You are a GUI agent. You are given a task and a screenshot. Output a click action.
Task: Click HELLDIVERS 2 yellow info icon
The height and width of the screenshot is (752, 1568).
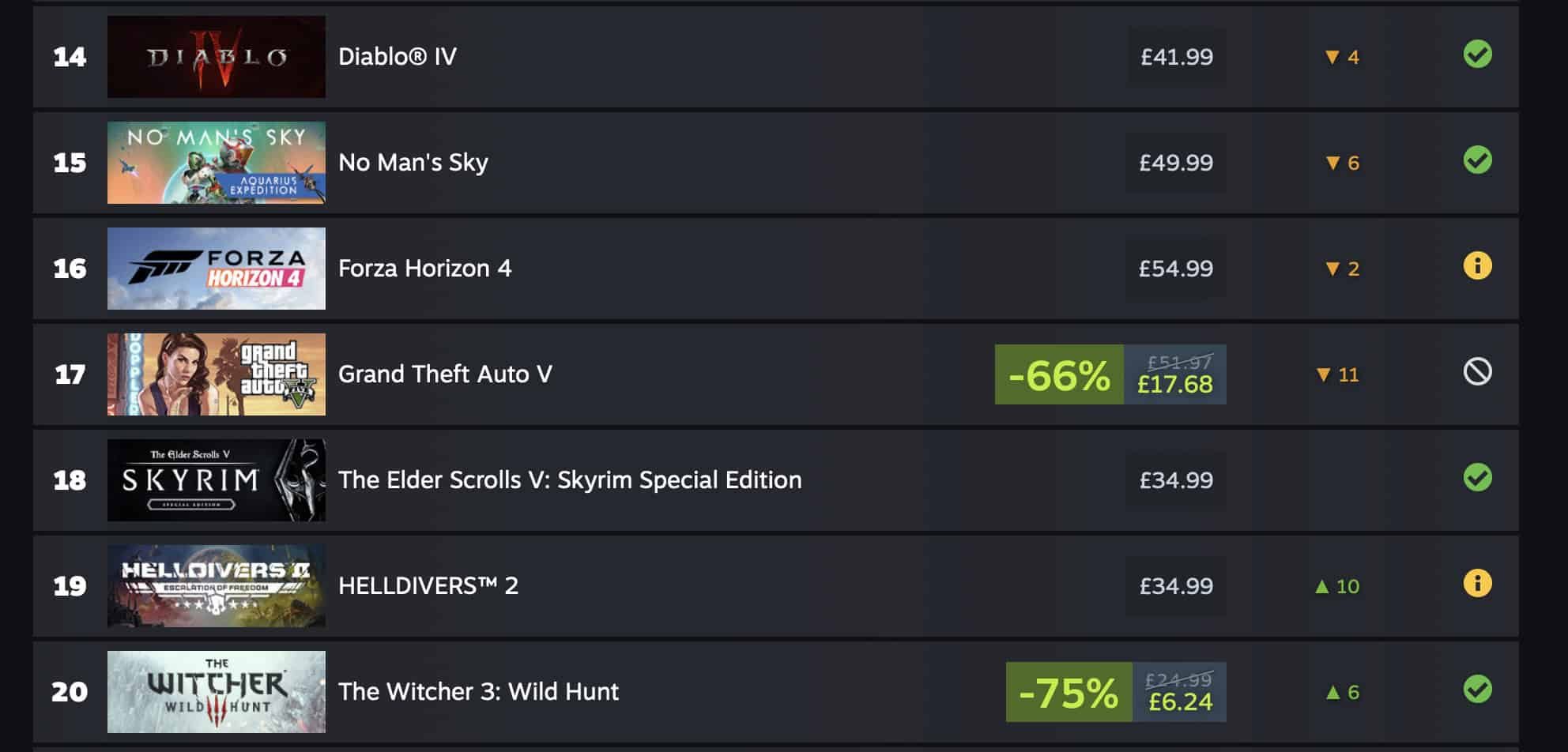[1477, 585]
